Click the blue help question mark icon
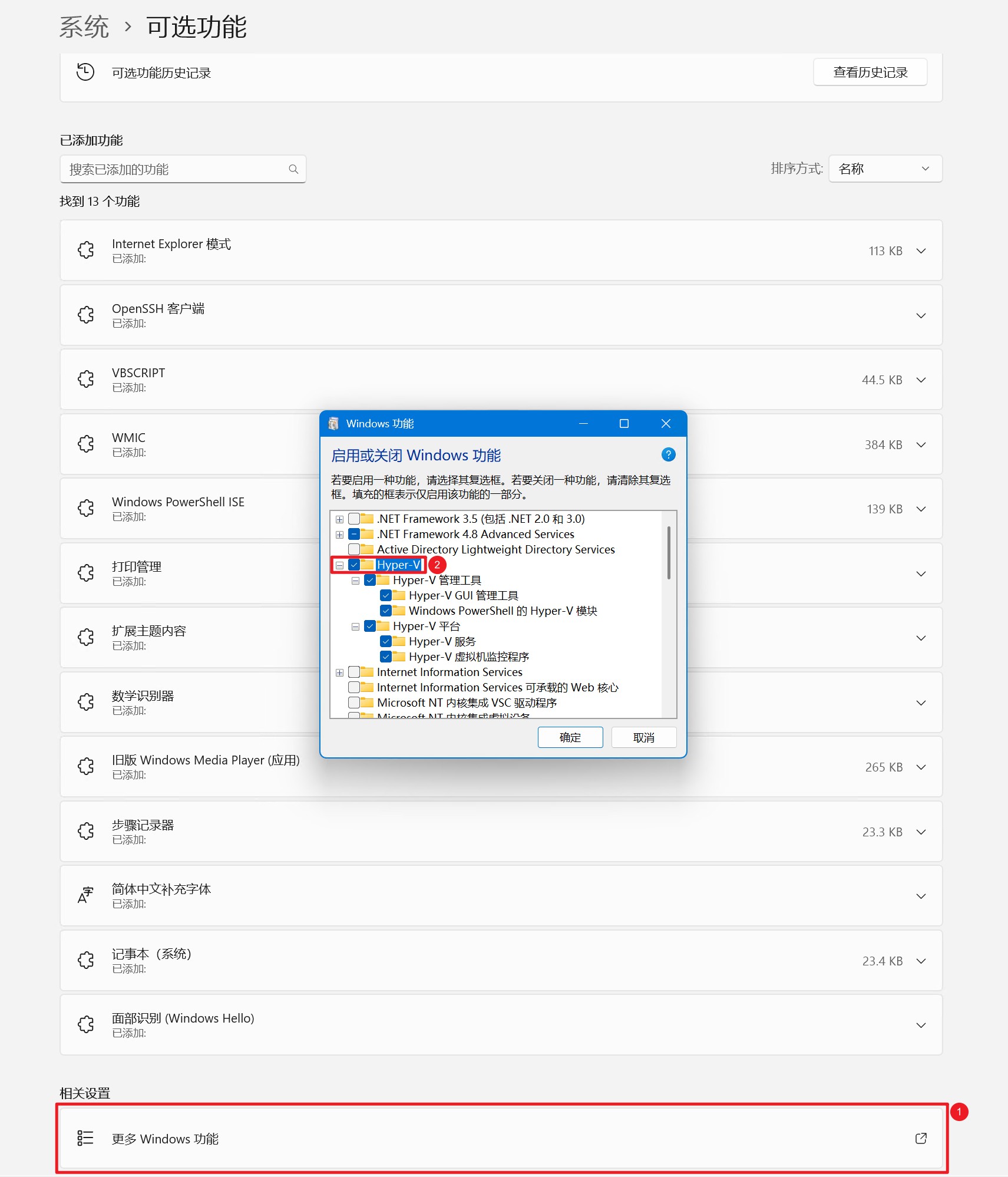 (x=668, y=454)
